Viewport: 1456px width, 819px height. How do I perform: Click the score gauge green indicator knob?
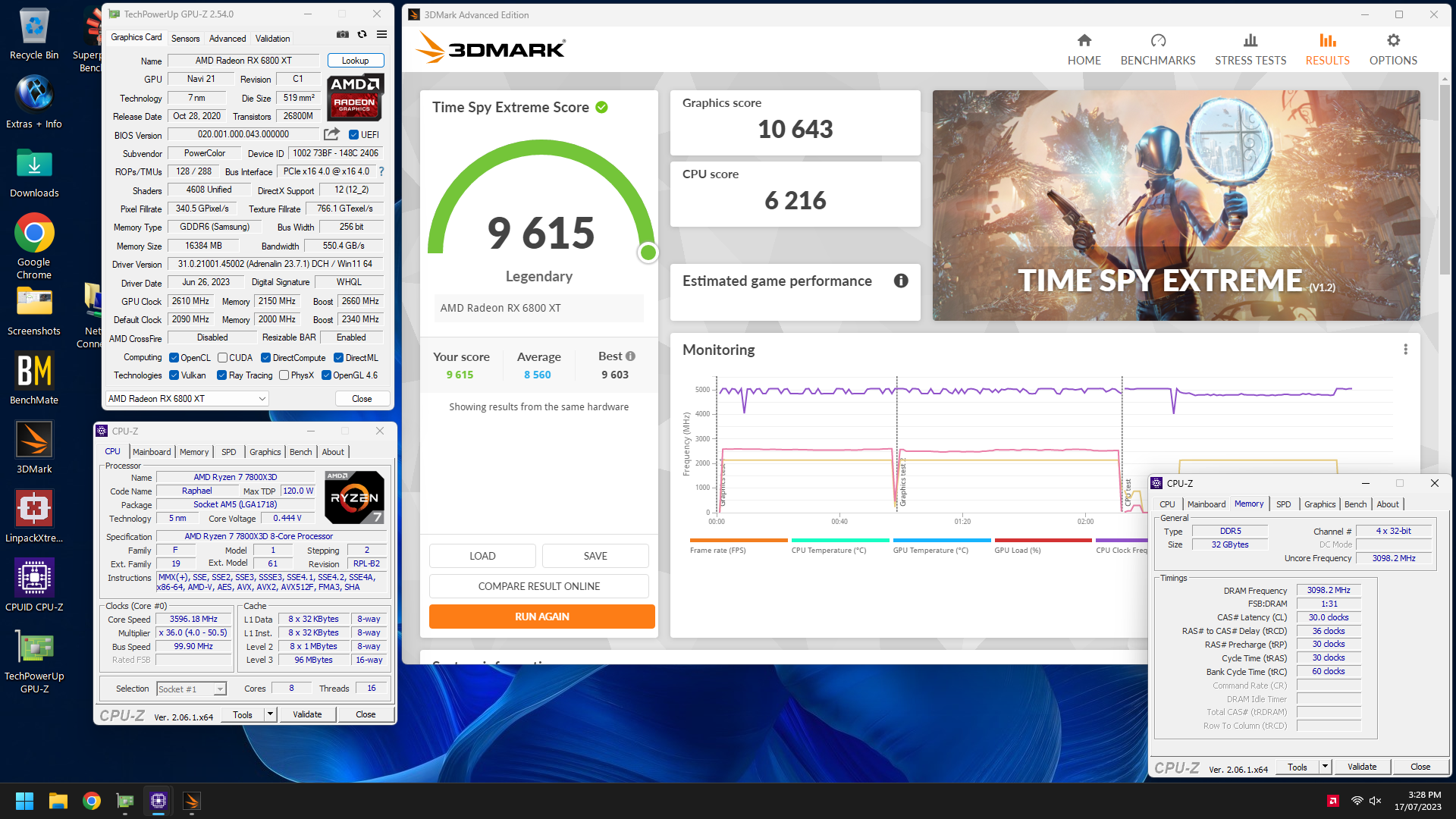click(648, 253)
